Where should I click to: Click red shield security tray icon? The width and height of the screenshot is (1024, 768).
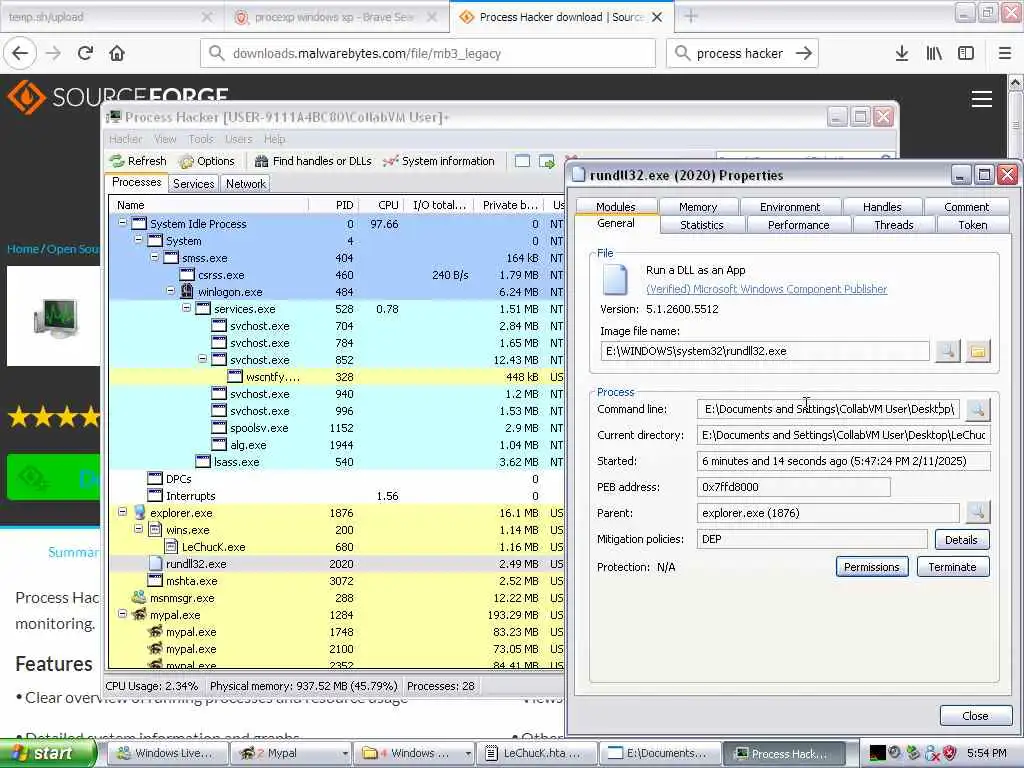(950, 753)
